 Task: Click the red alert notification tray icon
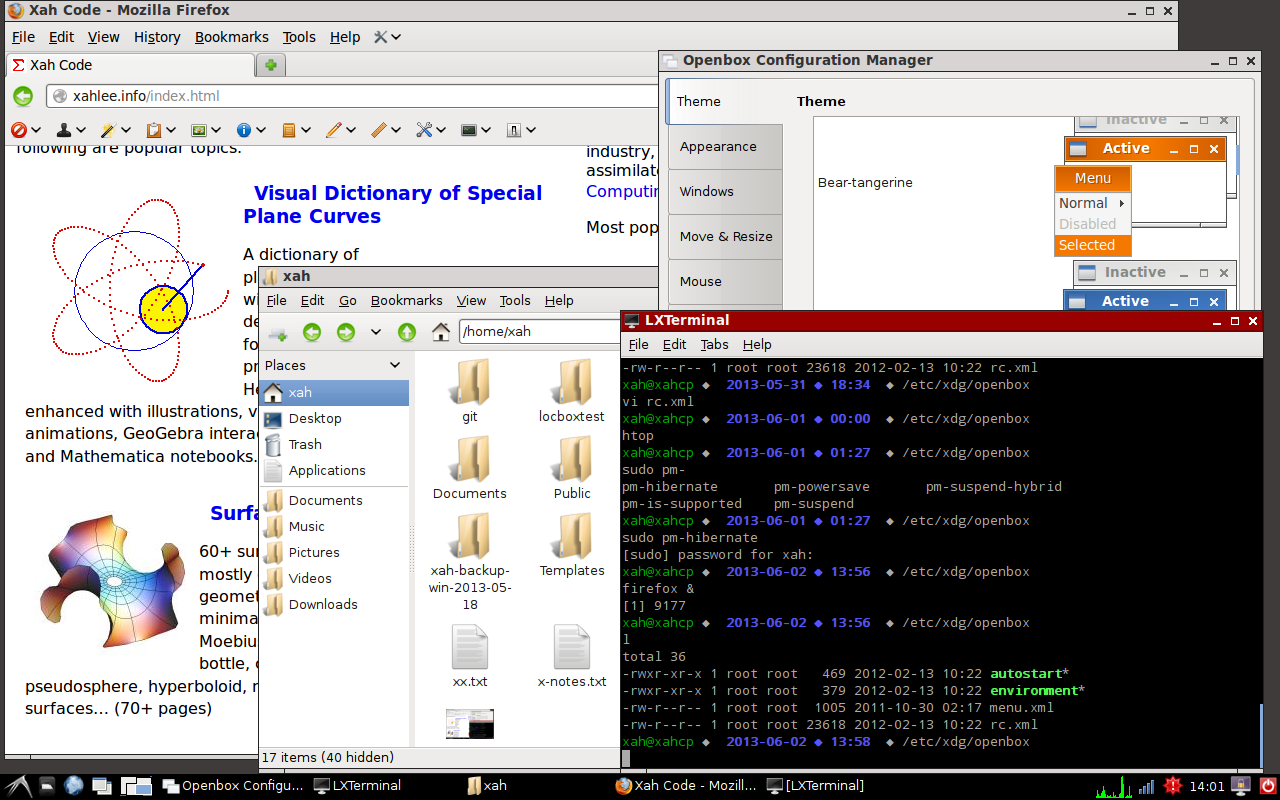1174,786
